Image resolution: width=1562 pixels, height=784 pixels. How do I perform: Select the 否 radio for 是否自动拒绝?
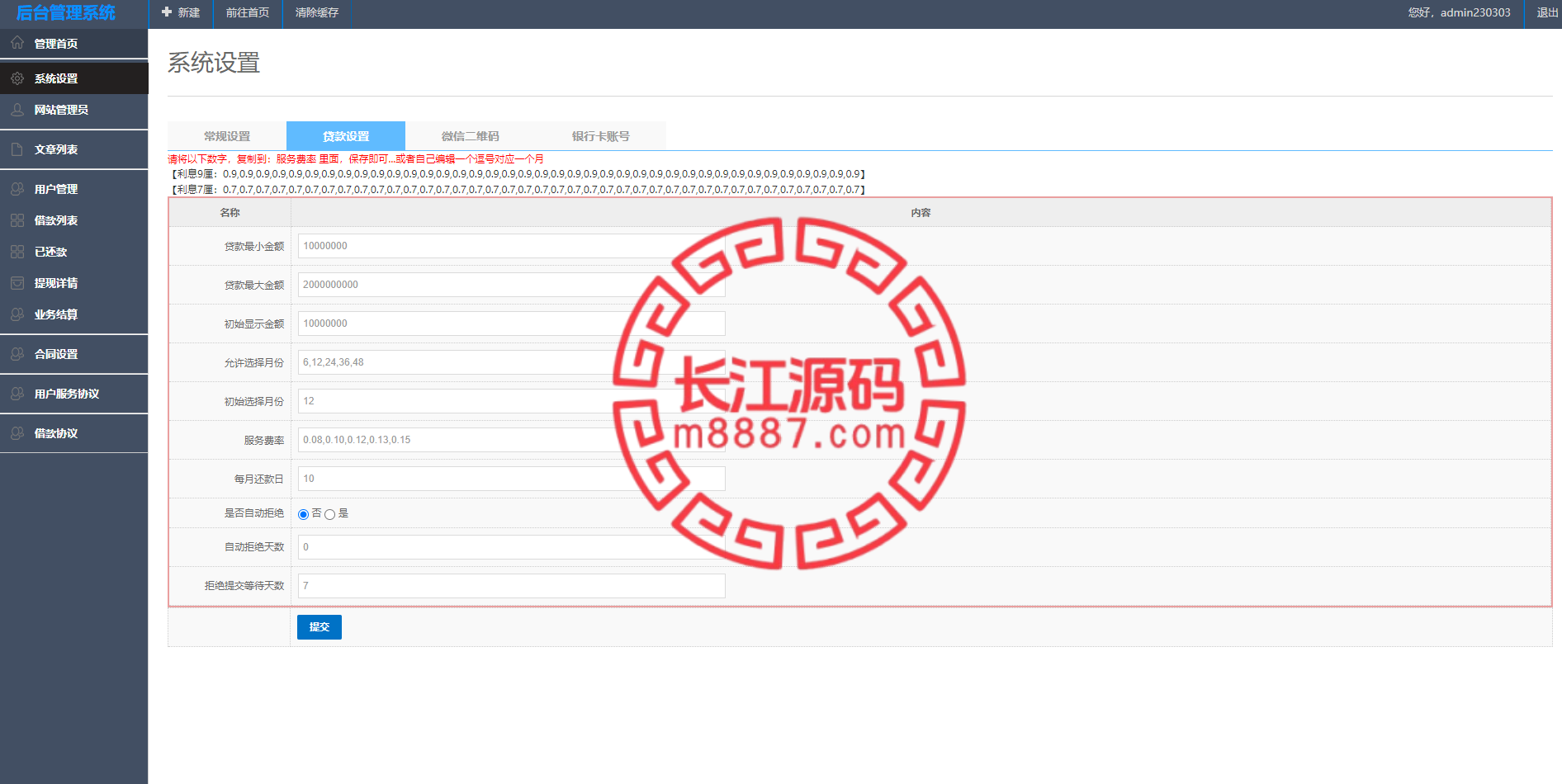tap(303, 514)
